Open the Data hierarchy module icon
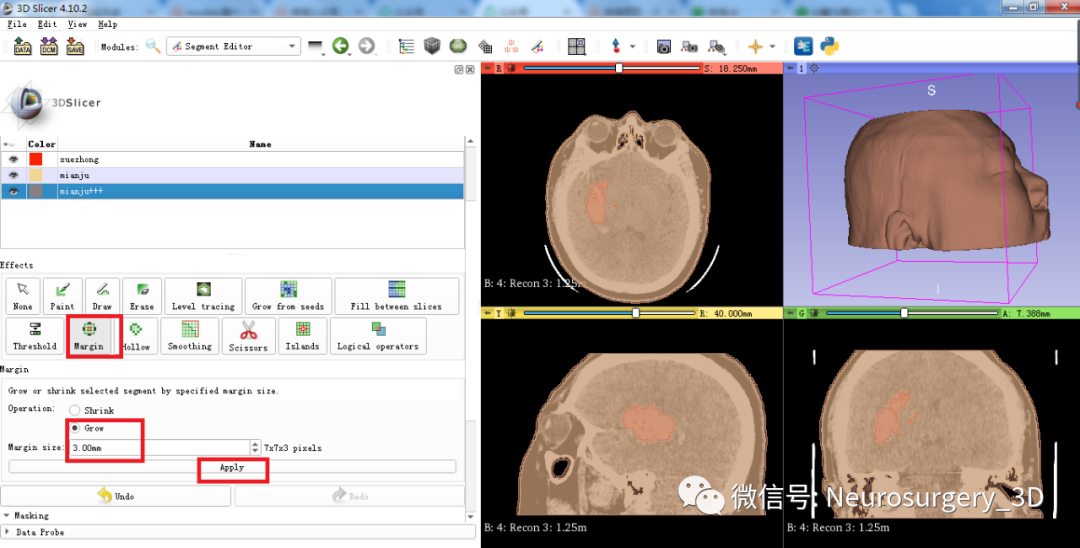 tap(406, 46)
